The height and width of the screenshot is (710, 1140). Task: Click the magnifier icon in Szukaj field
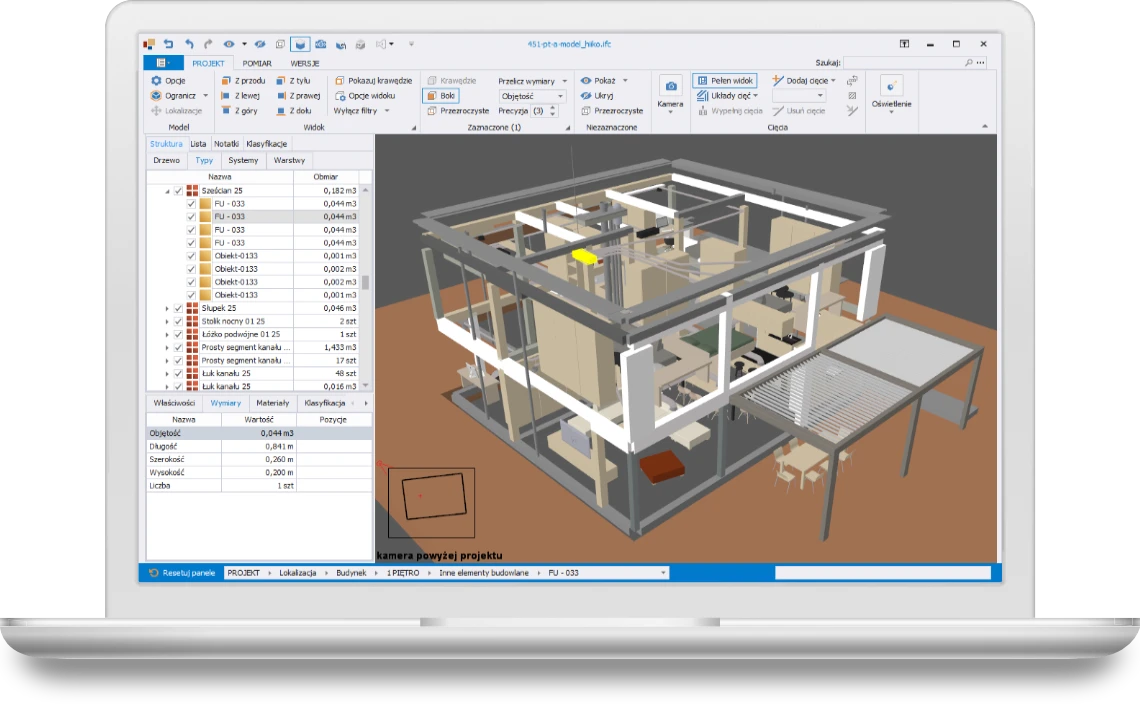pos(968,62)
